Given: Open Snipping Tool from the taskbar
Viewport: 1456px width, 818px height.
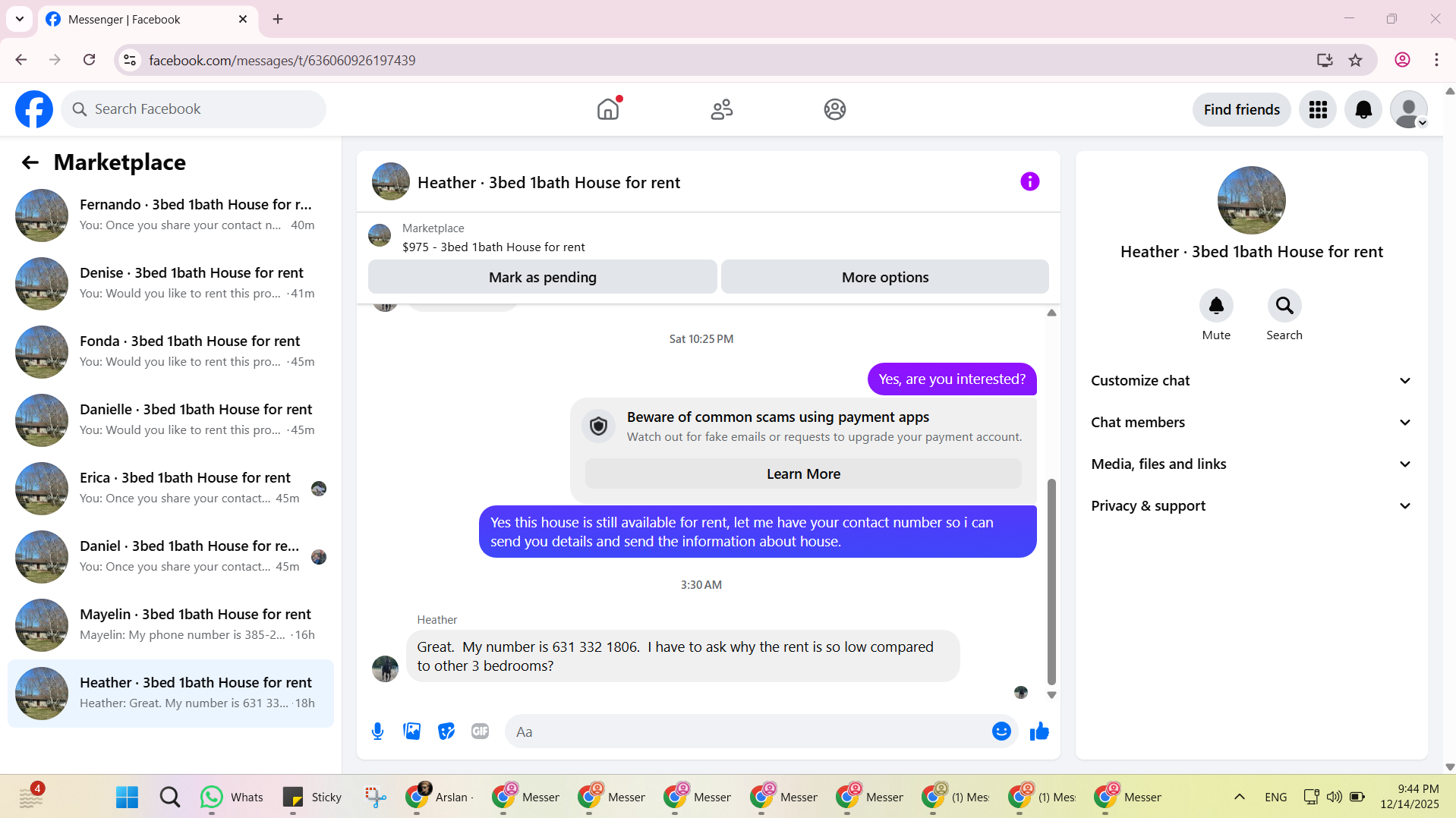Looking at the screenshot, I should pos(375,797).
